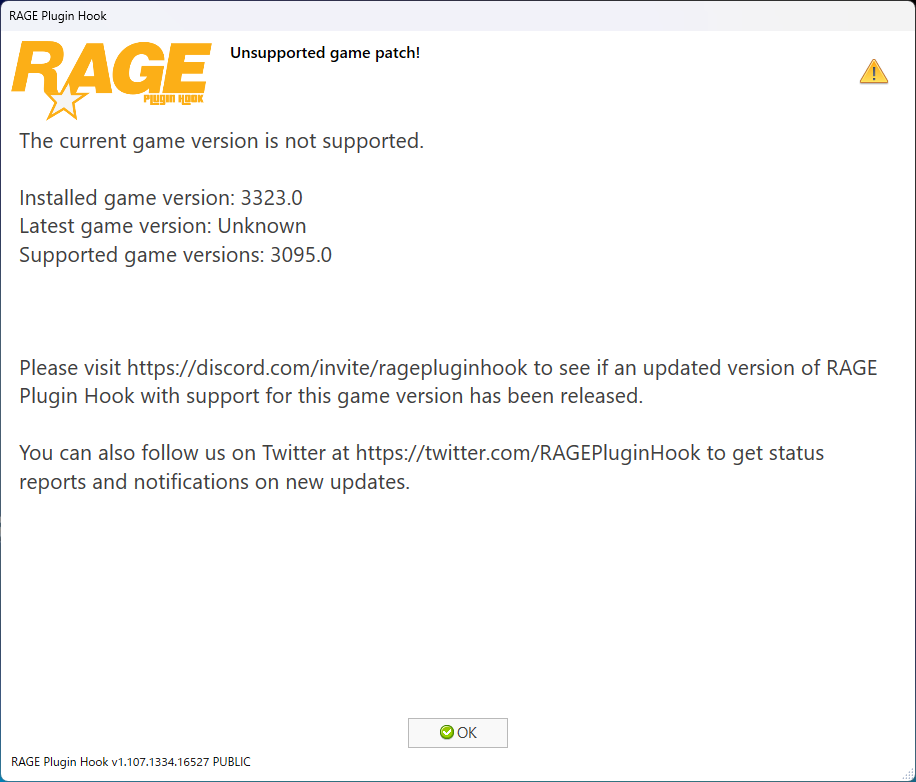Click the 'Plugin Hook' subtitle in the logo

click(174, 99)
